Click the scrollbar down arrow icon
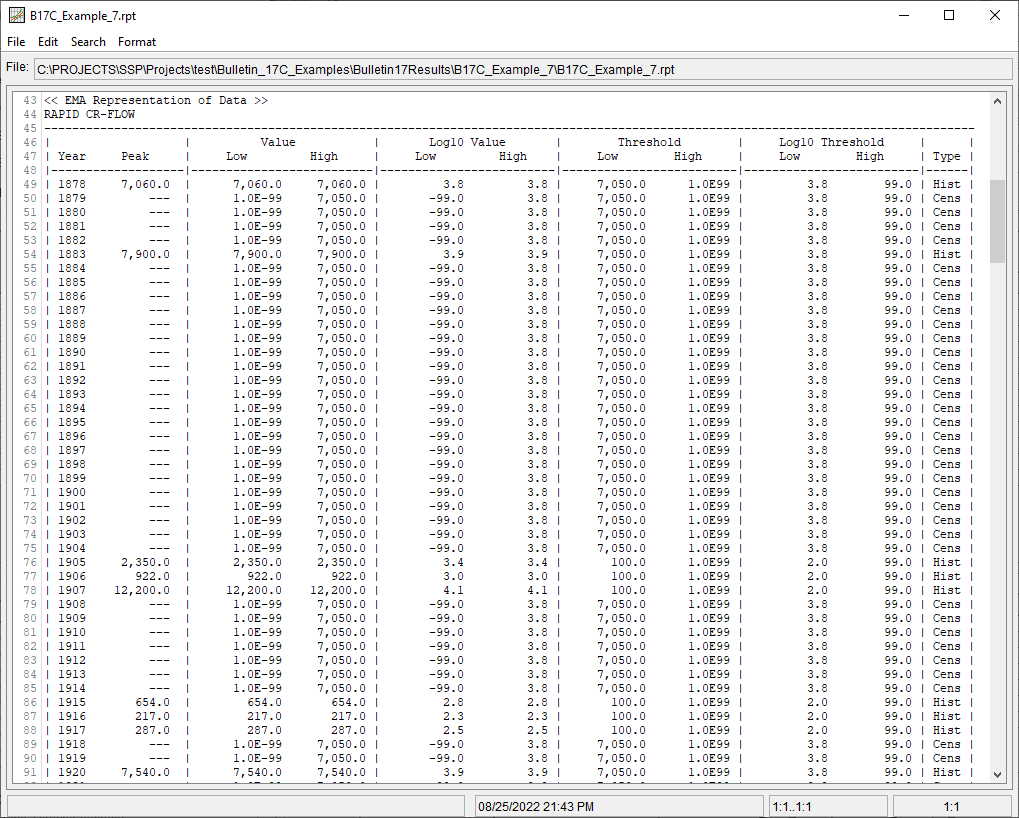Image resolution: width=1019 pixels, height=818 pixels. pos(998,772)
